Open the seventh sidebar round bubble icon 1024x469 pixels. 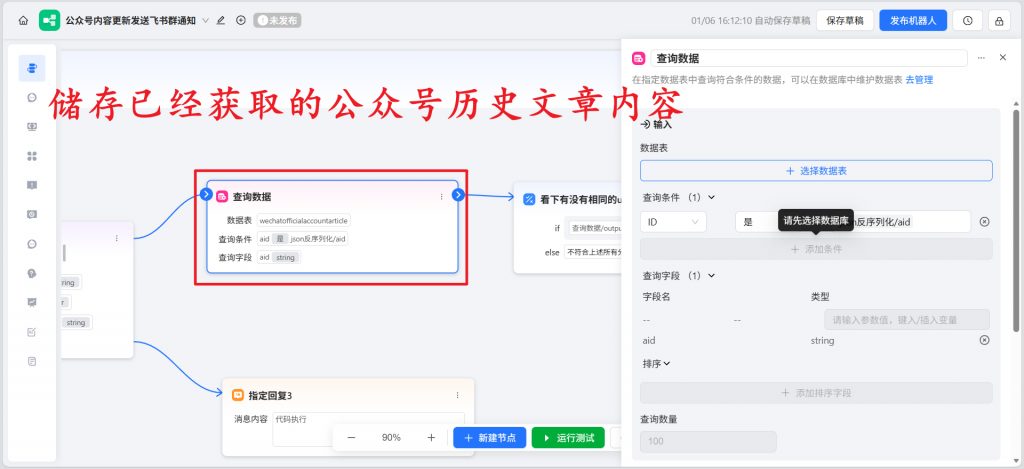[32, 244]
